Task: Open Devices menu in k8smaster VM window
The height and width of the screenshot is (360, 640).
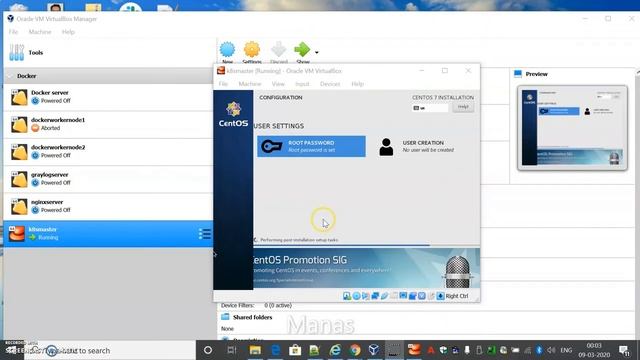Action: [330, 84]
